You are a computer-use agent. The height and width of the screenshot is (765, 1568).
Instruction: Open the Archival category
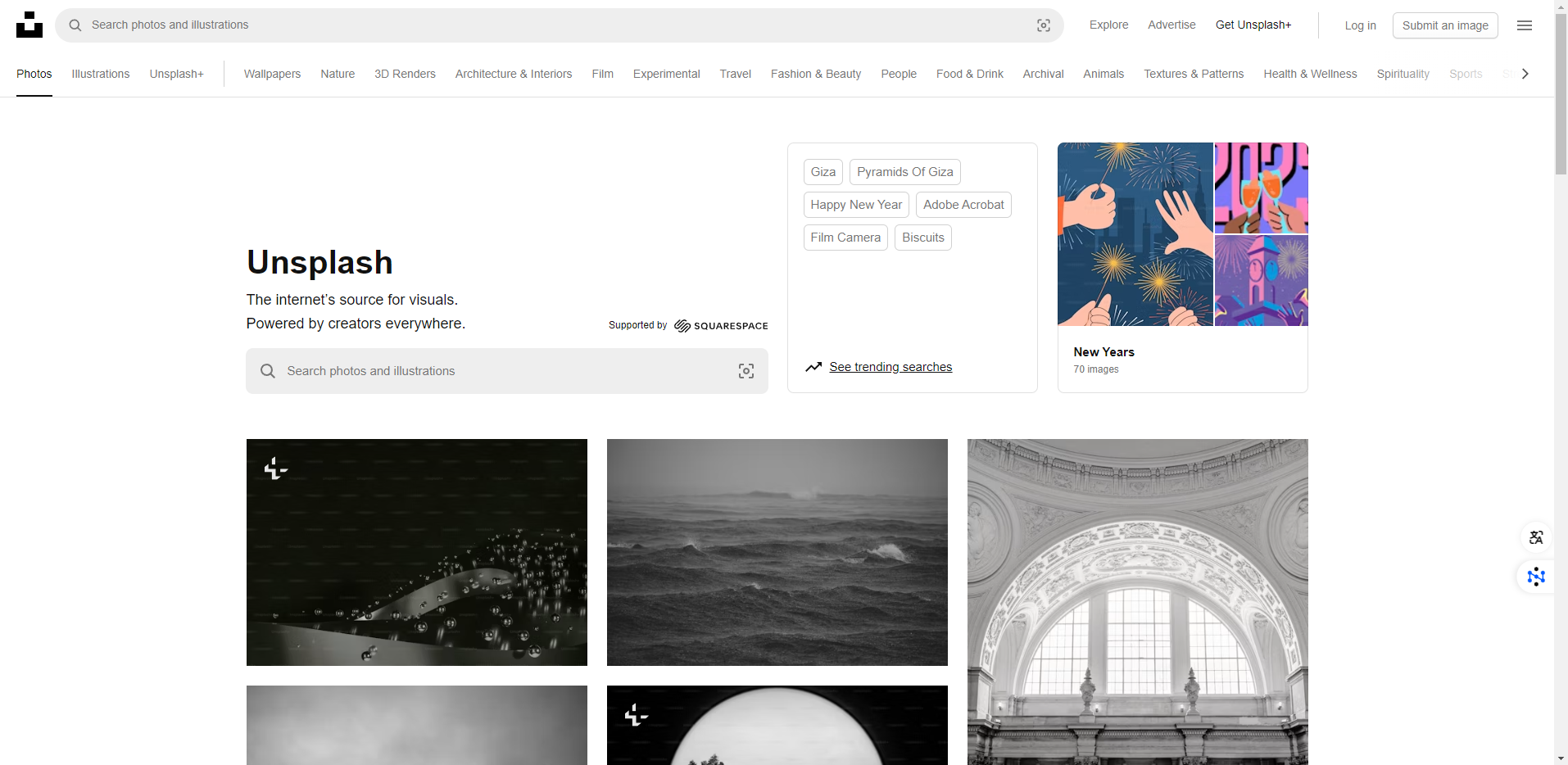[x=1043, y=74]
